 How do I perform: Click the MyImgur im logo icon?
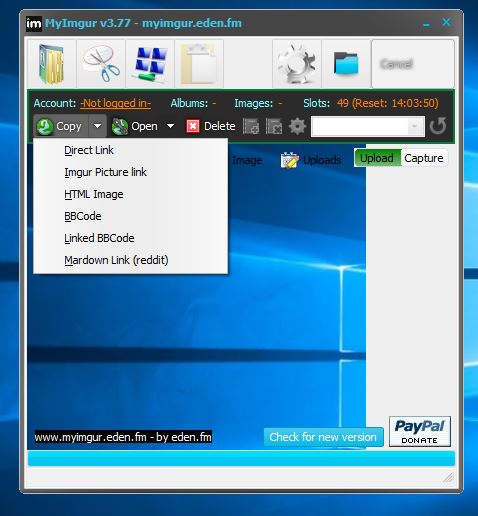pos(34,24)
